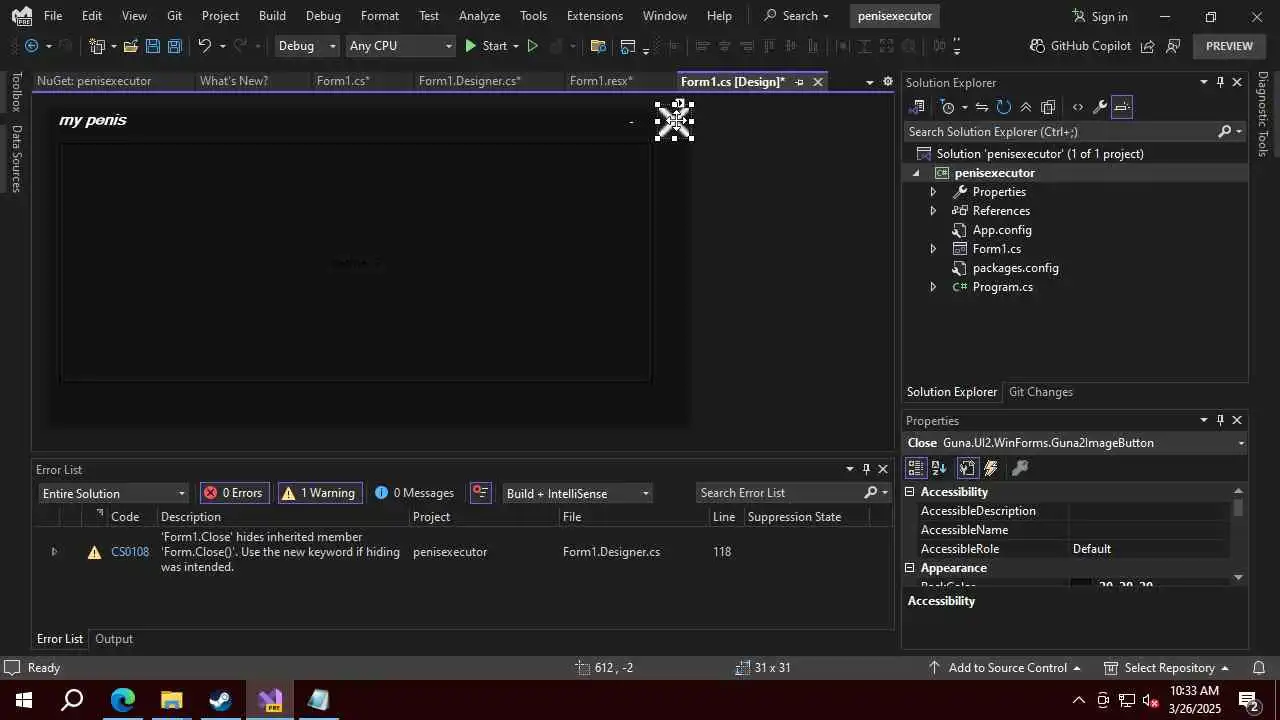
Task: Switch views icon in Solution Explorer toolbar
Action: 916,107
